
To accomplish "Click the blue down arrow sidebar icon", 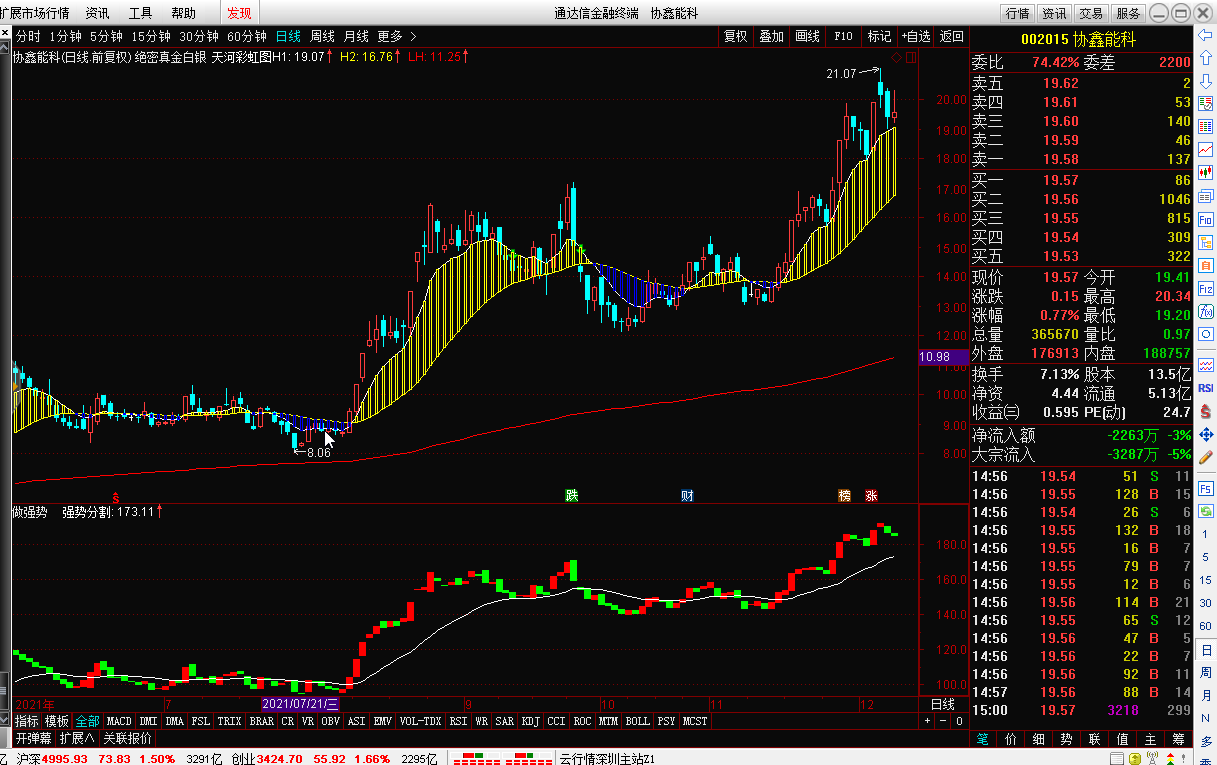I will (1206, 81).
